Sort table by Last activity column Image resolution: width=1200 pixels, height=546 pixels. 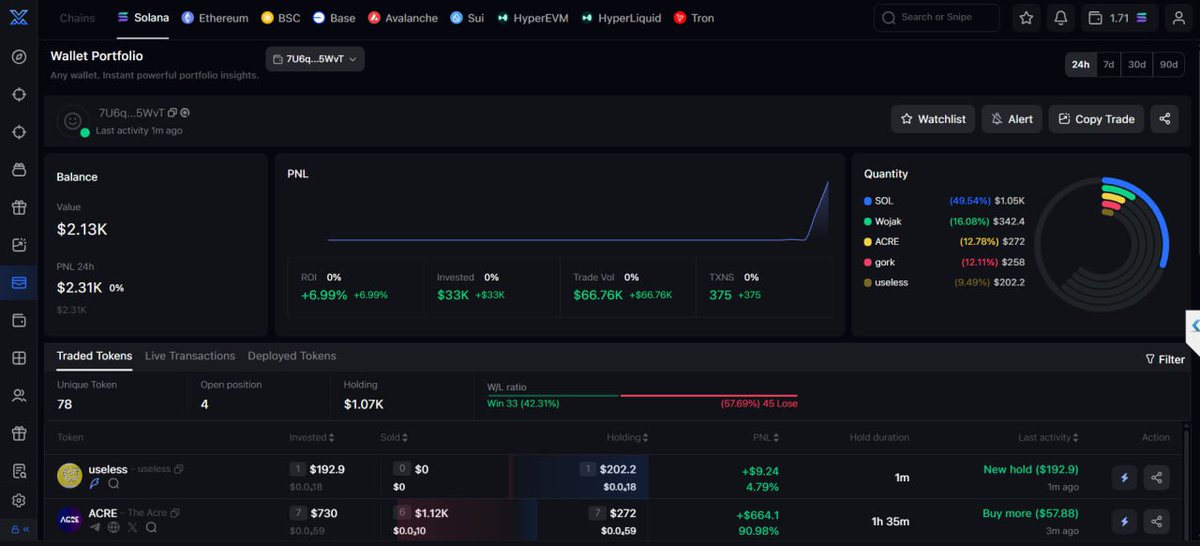[1048, 437]
